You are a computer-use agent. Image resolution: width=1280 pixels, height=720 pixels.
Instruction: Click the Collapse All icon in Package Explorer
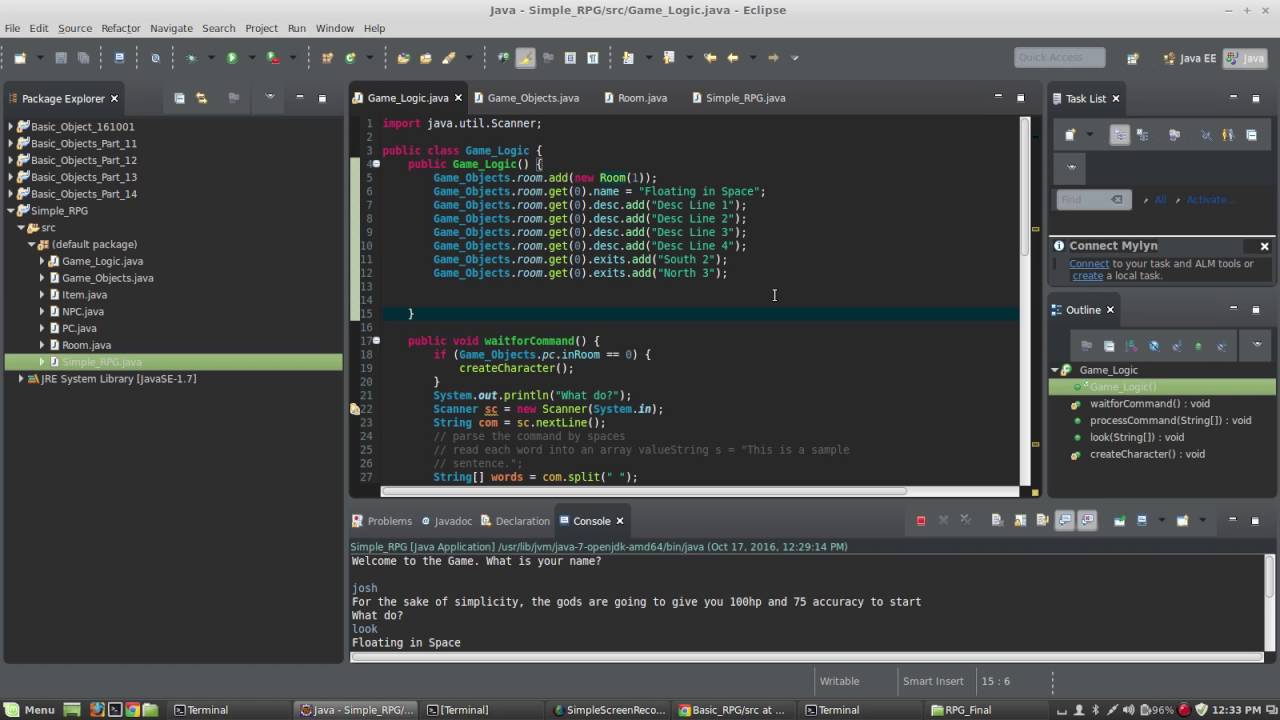click(179, 98)
